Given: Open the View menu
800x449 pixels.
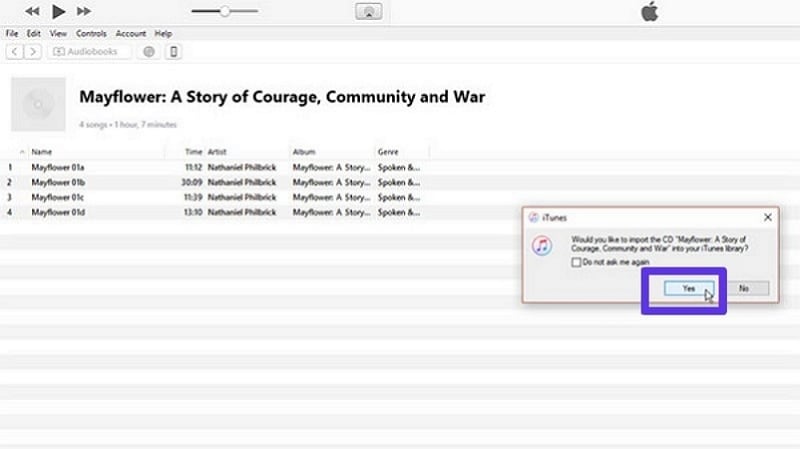Looking at the screenshot, I should [x=58, y=34].
